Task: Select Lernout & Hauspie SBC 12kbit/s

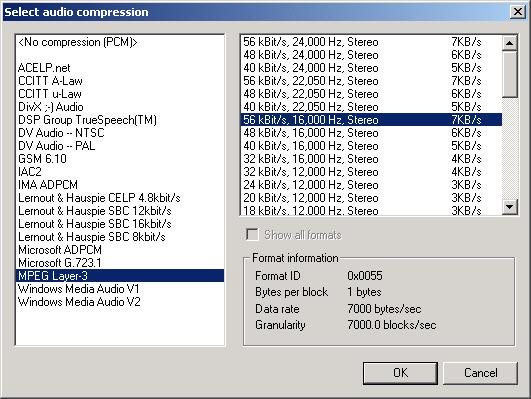Action: coord(120,211)
